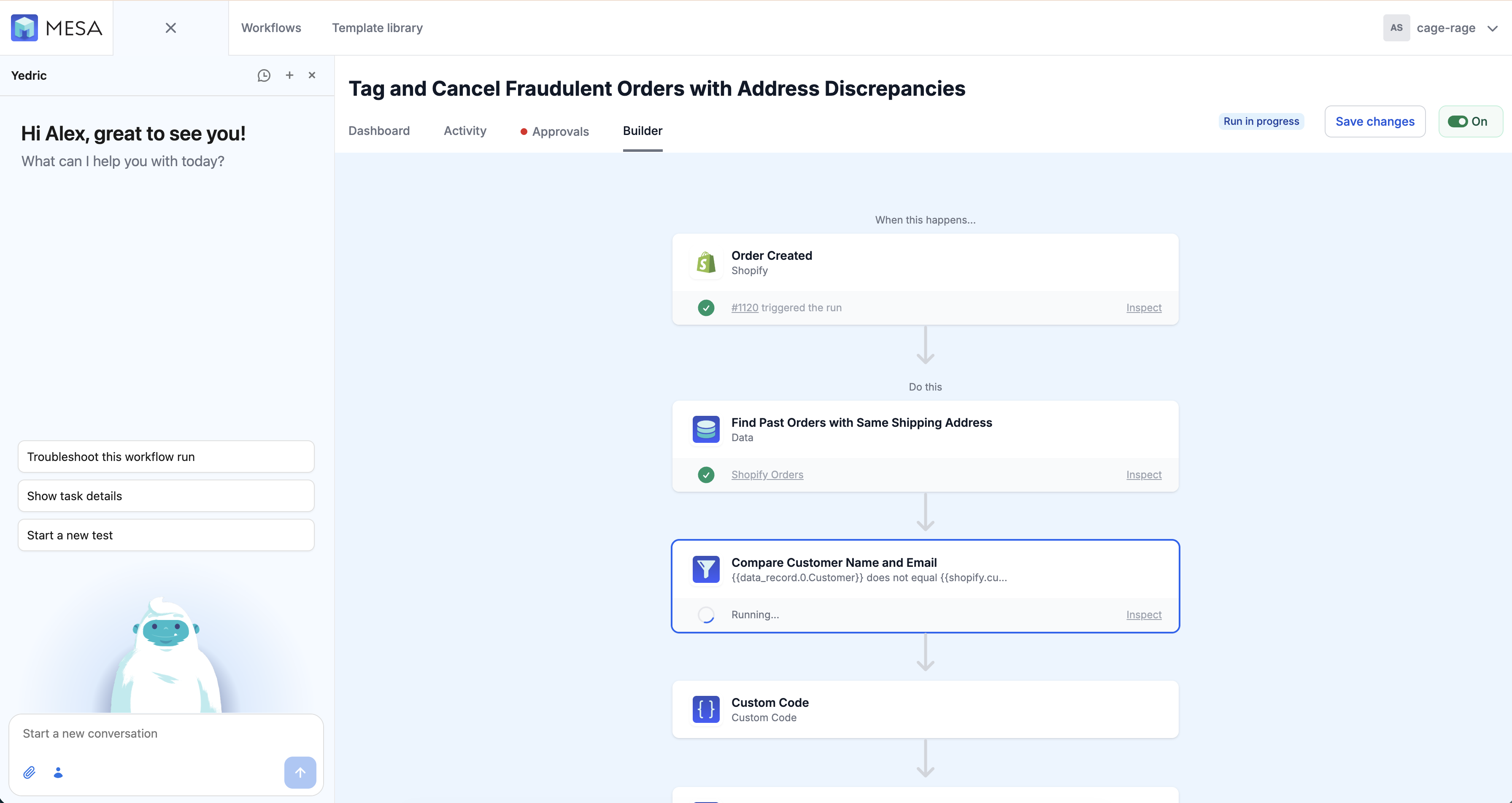1512x803 pixels.
Task: Expand the cage-rage account dropdown
Action: (x=1493, y=28)
